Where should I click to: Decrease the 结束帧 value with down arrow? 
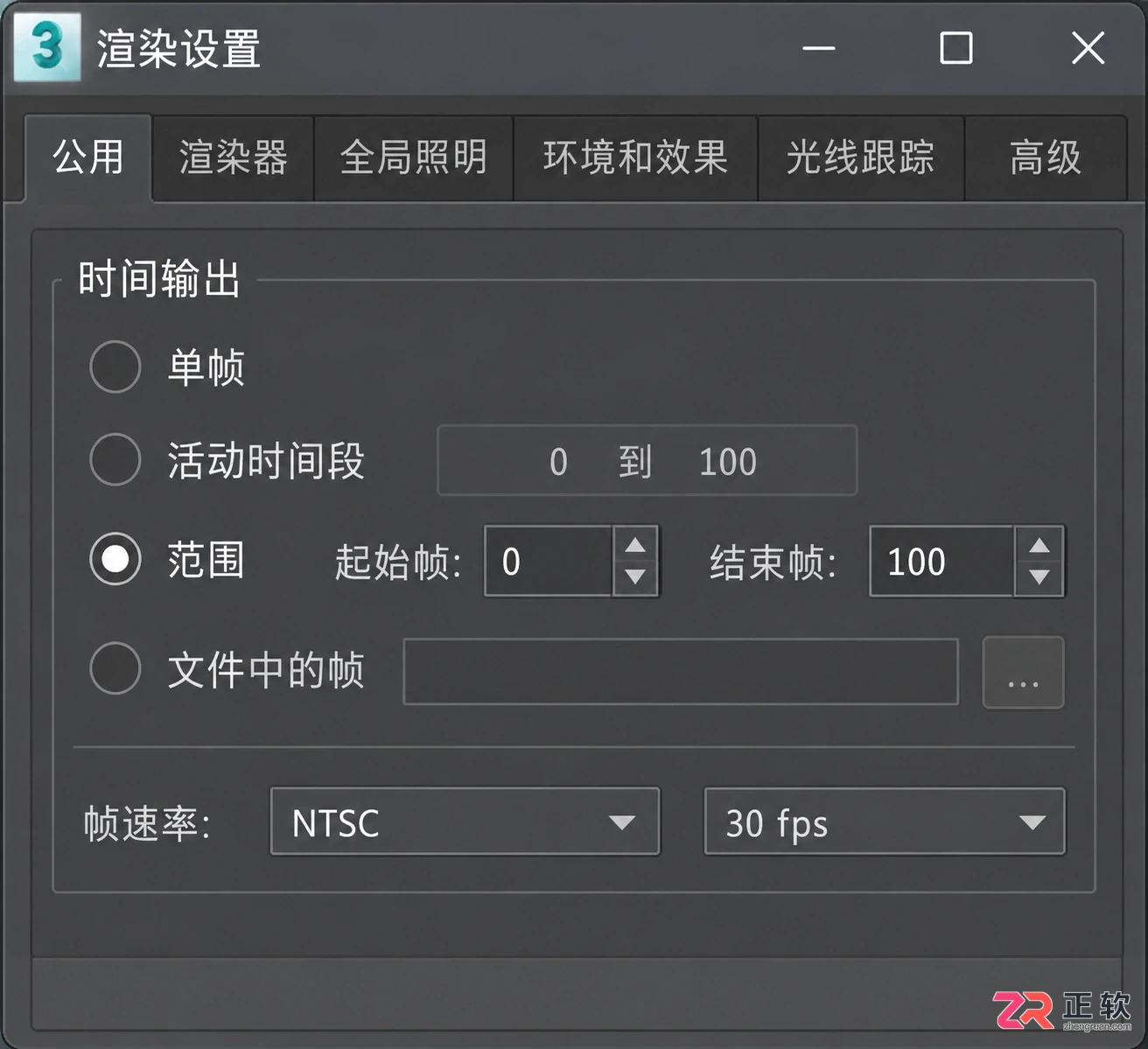point(1039,577)
